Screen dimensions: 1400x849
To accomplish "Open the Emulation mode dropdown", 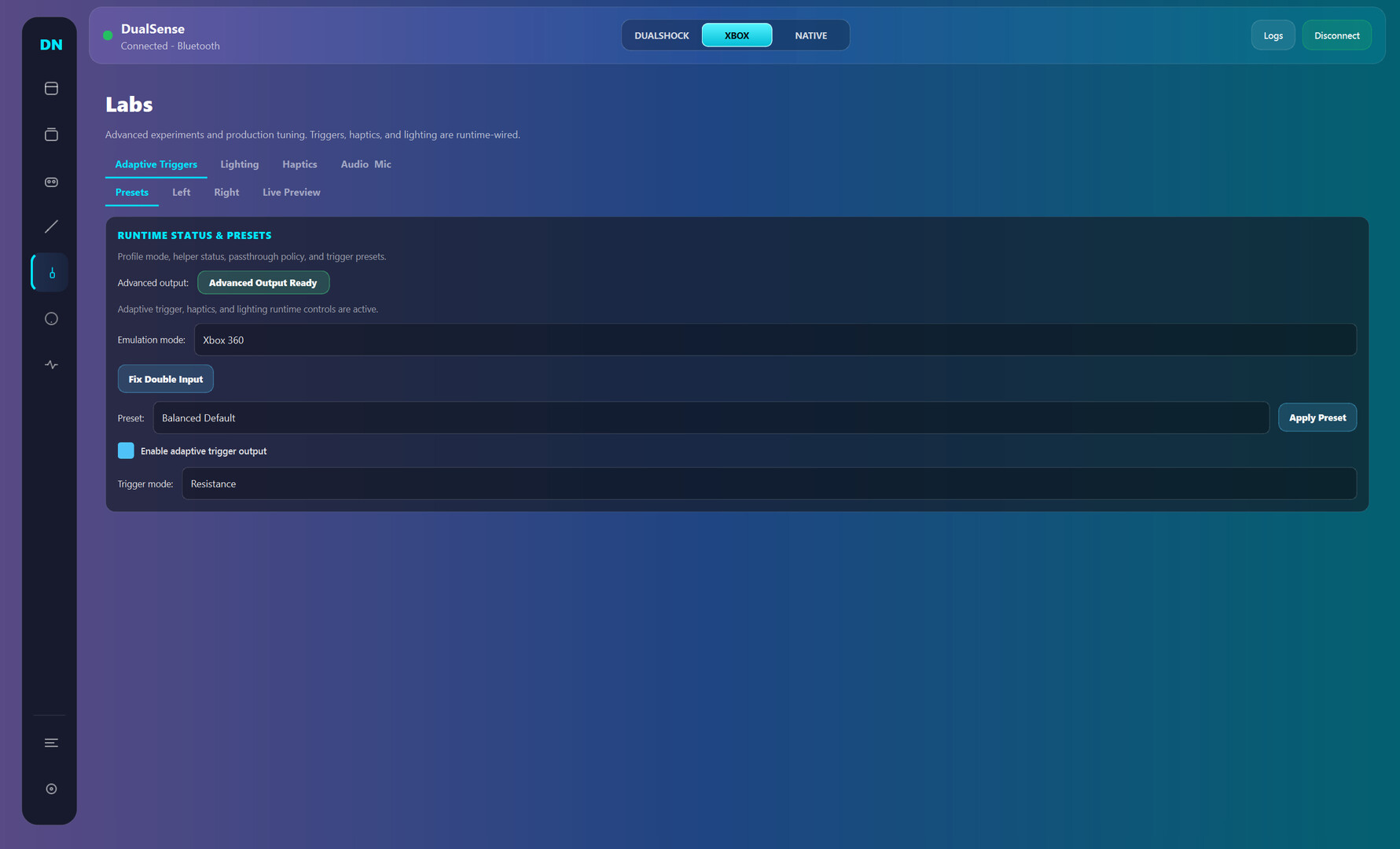I will click(774, 340).
